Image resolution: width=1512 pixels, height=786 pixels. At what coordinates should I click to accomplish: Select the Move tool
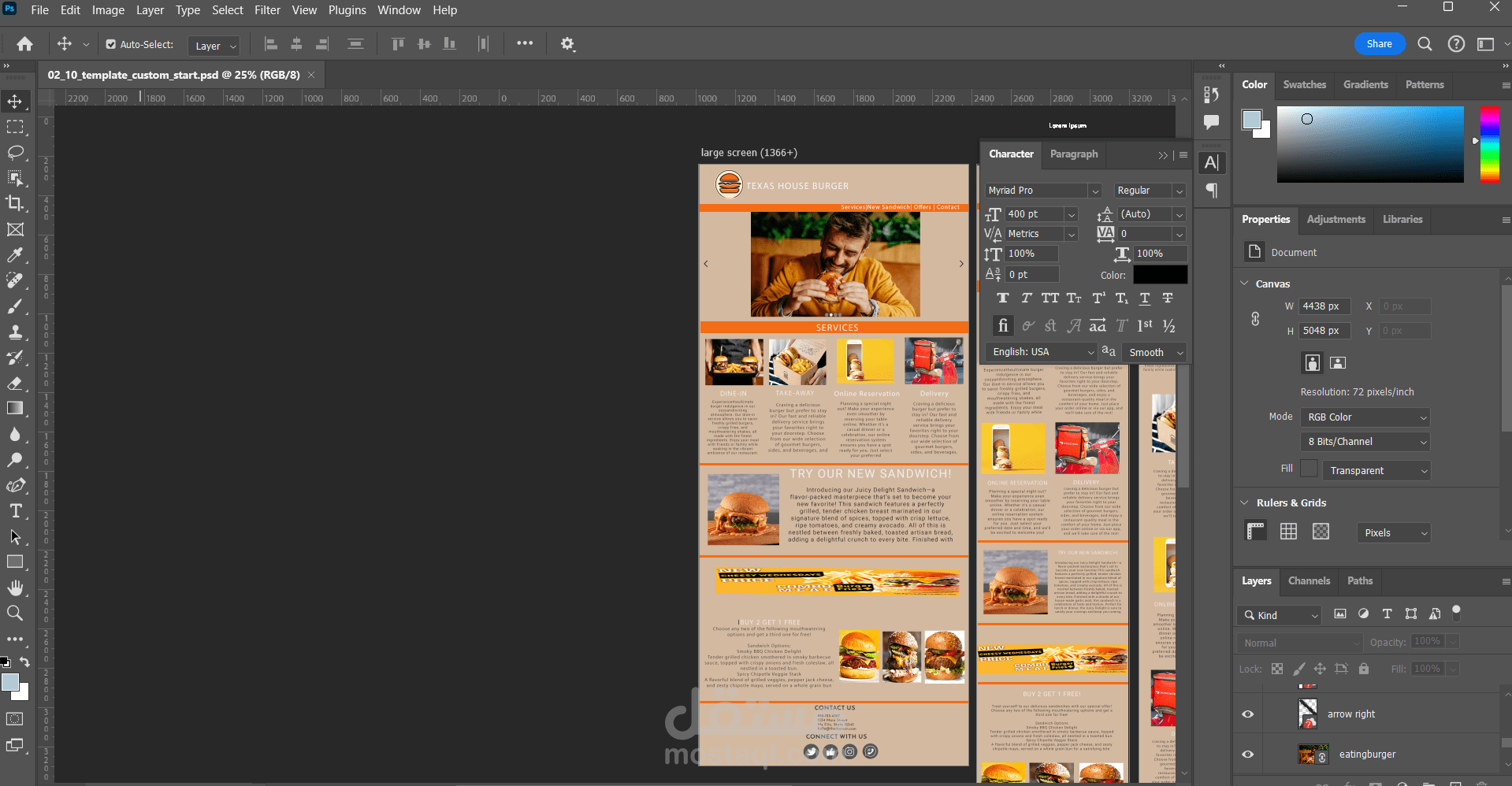pos(15,101)
